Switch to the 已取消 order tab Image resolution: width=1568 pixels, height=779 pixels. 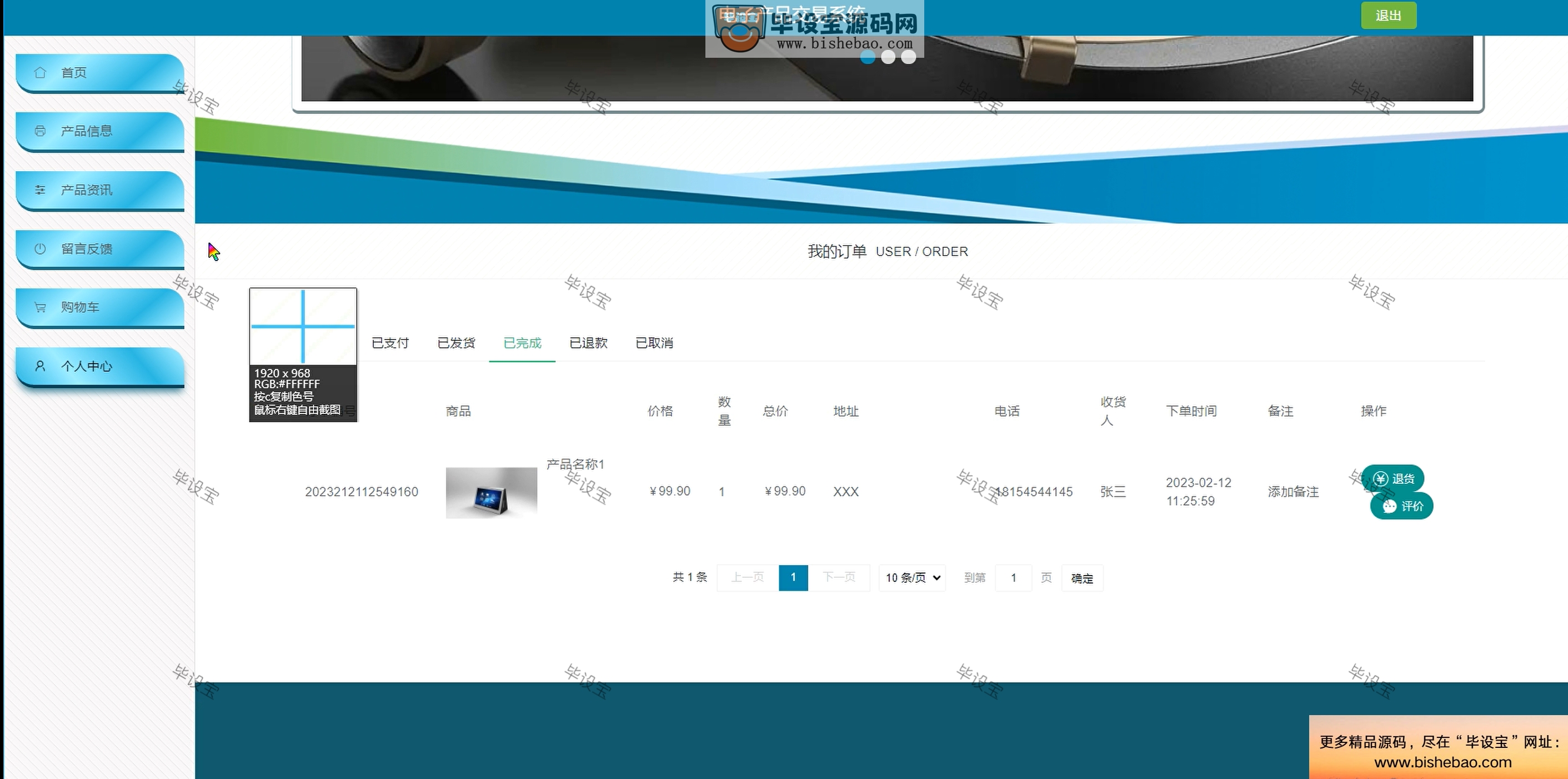point(654,343)
